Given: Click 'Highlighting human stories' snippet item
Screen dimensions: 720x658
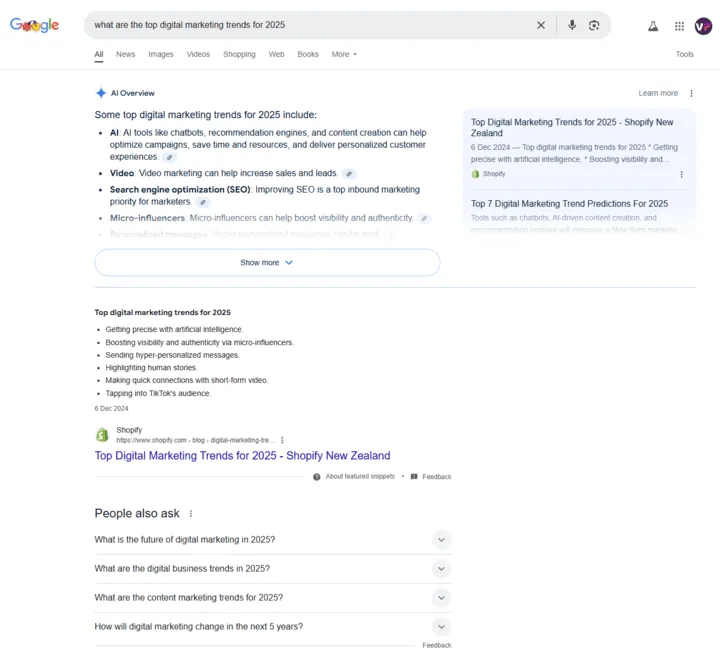Looking at the screenshot, I should (151, 368).
